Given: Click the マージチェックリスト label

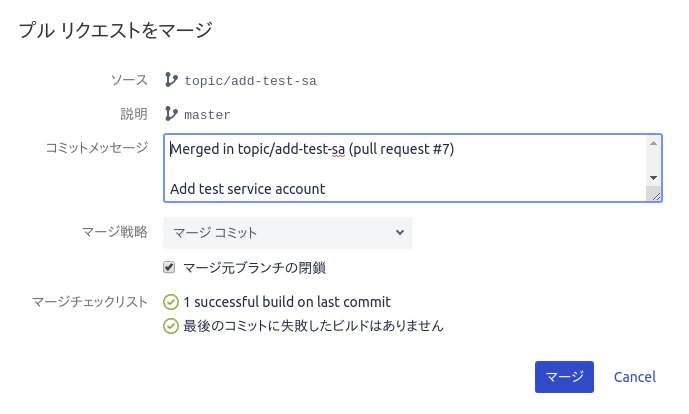Looking at the screenshot, I should [x=90, y=302].
